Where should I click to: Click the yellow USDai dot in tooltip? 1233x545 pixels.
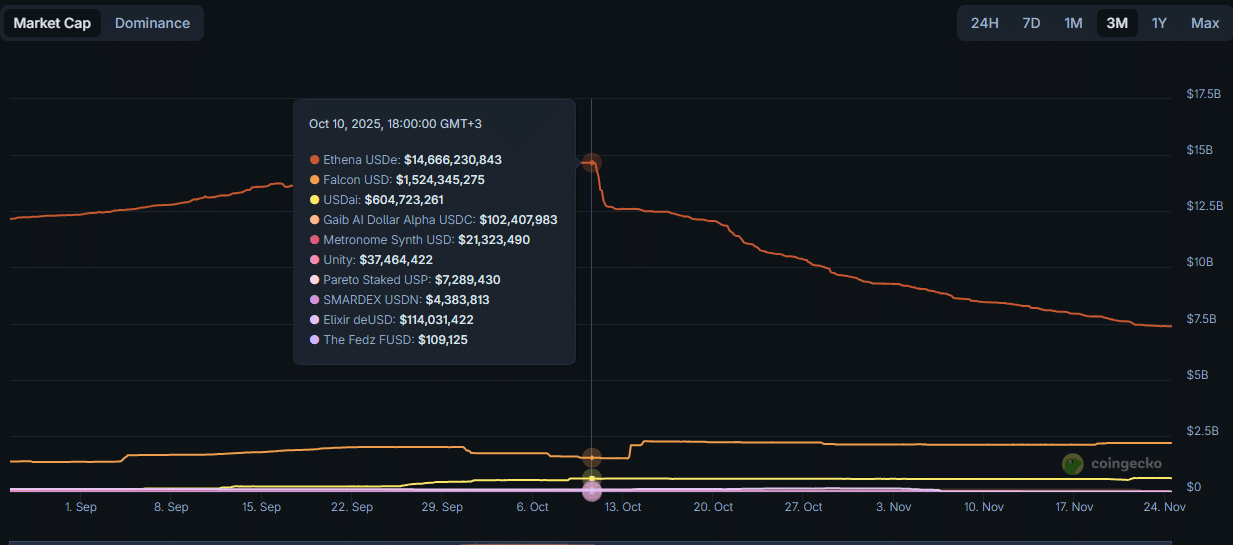pos(315,200)
